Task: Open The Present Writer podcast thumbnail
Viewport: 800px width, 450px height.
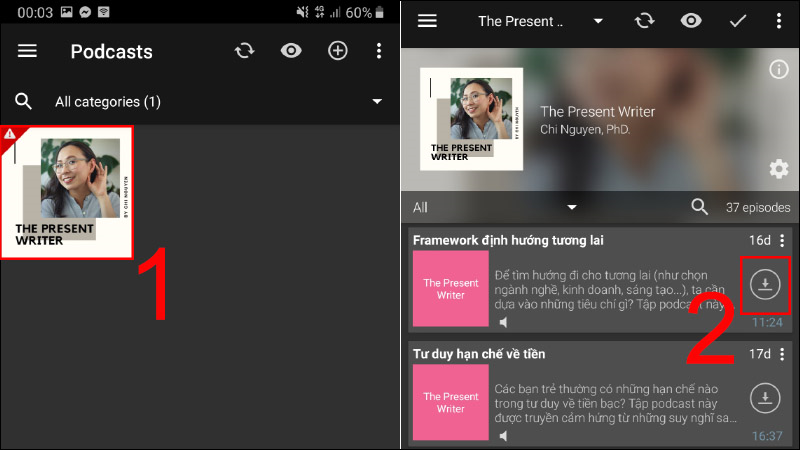Action: point(68,192)
